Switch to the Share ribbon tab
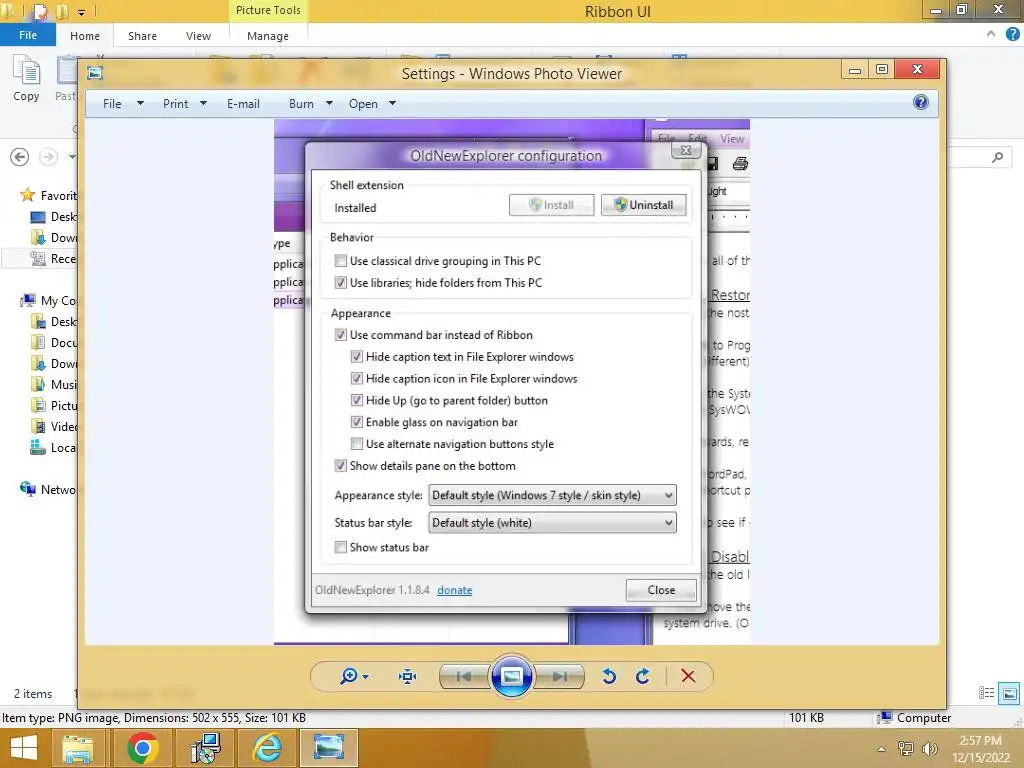The height and width of the screenshot is (768, 1024). coord(142,36)
